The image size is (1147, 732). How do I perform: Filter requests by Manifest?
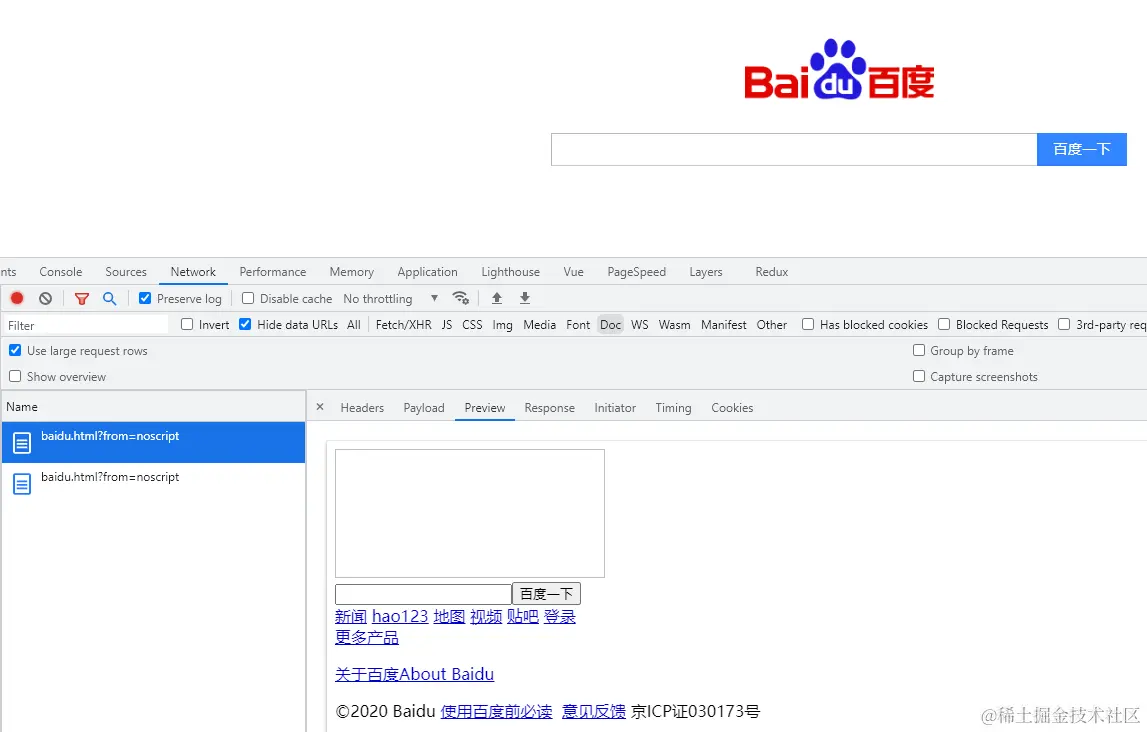point(723,324)
